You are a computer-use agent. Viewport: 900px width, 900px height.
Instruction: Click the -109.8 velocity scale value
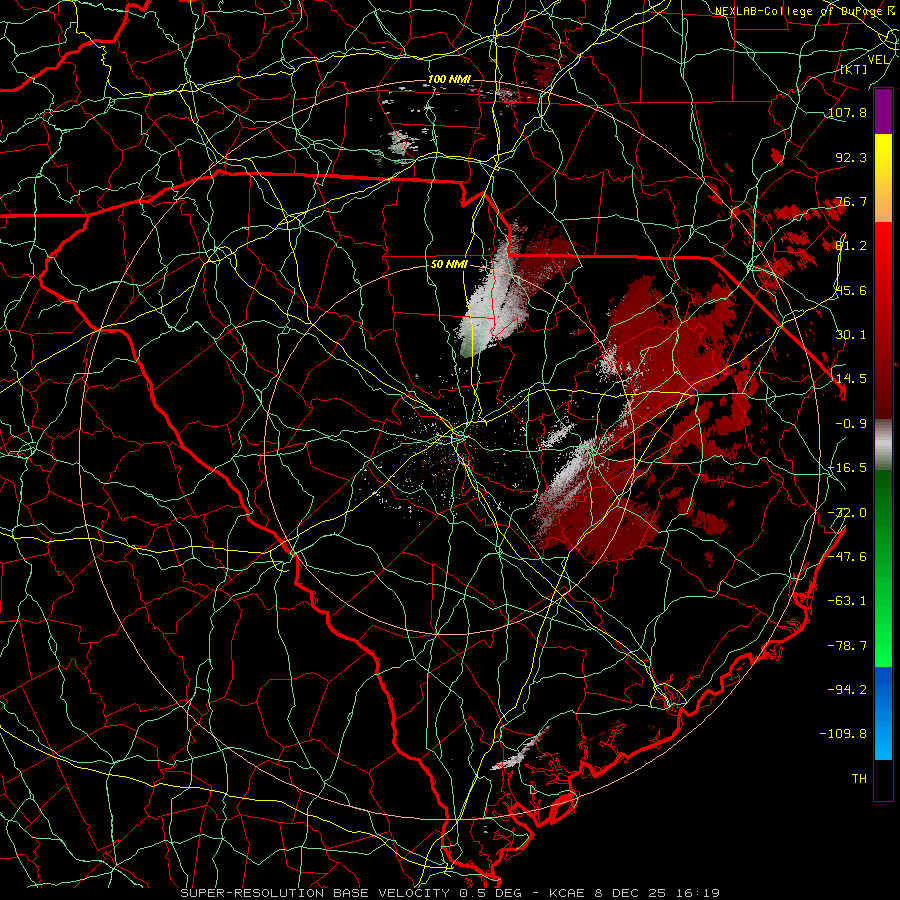click(844, 734)
